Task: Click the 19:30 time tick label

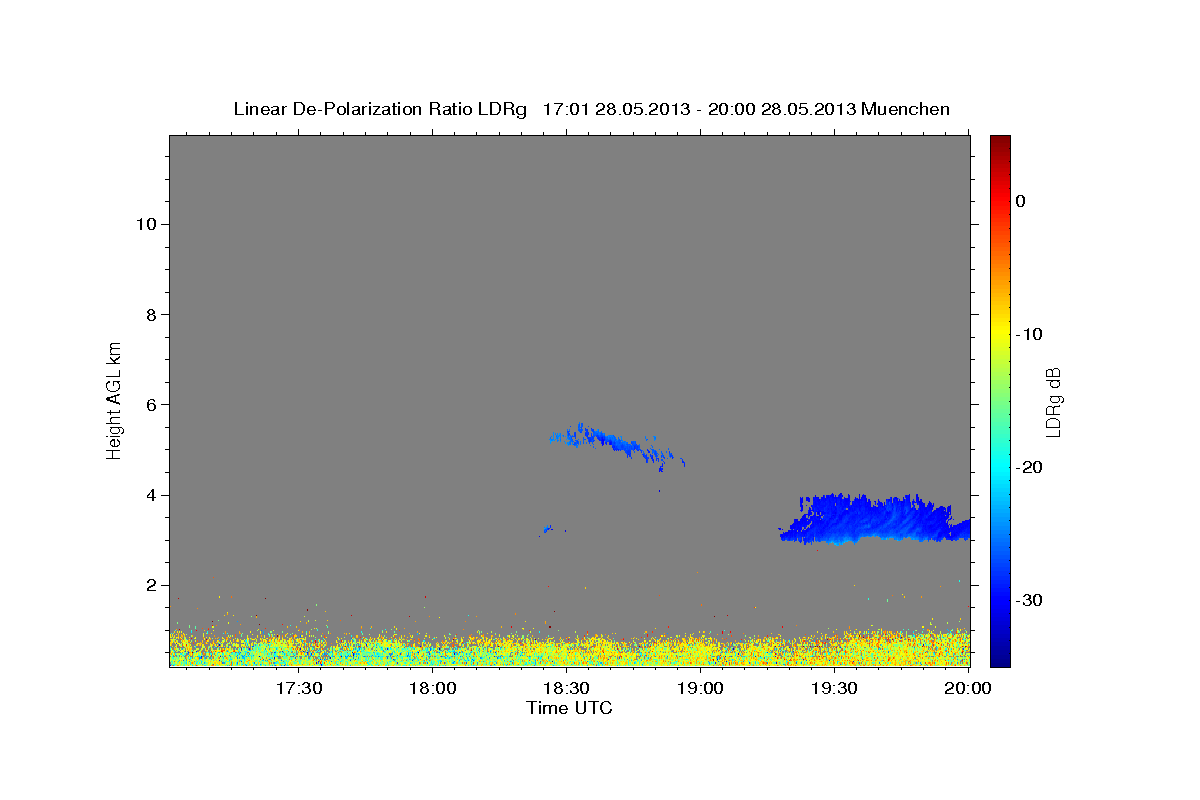Action: coord(835,688)
